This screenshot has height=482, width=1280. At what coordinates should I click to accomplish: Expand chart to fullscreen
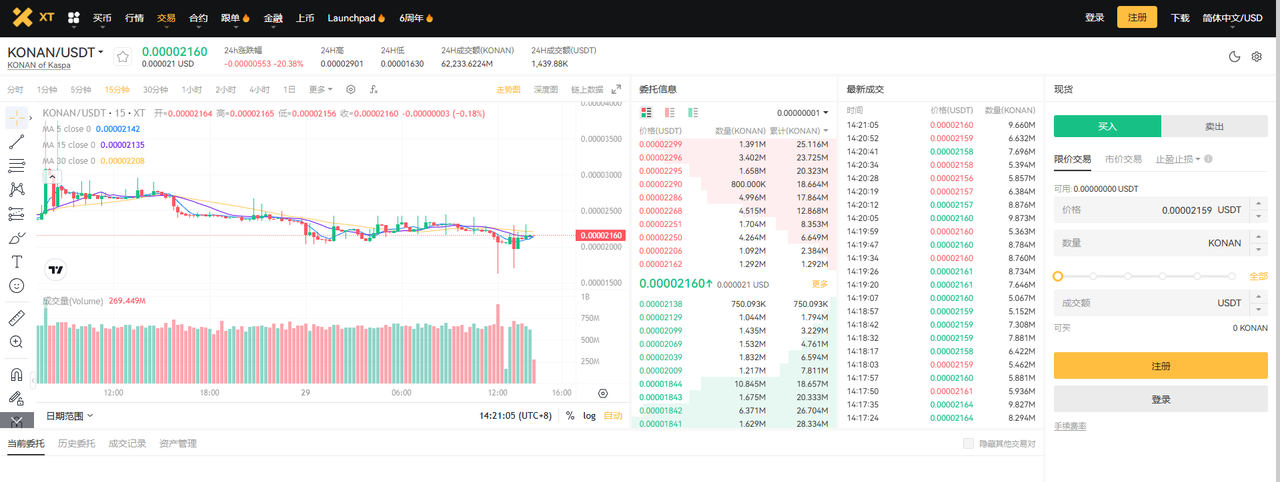(x=617, y=89)
